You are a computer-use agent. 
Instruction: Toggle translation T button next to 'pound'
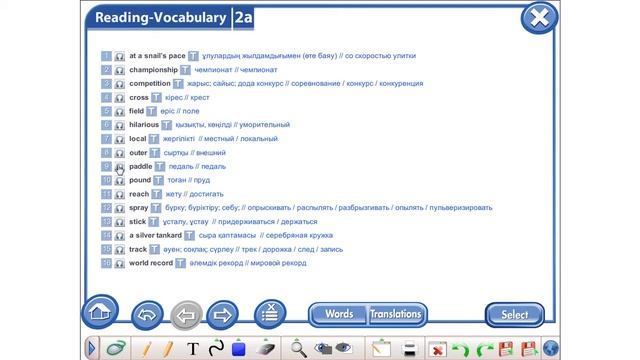tap(158, 180)
